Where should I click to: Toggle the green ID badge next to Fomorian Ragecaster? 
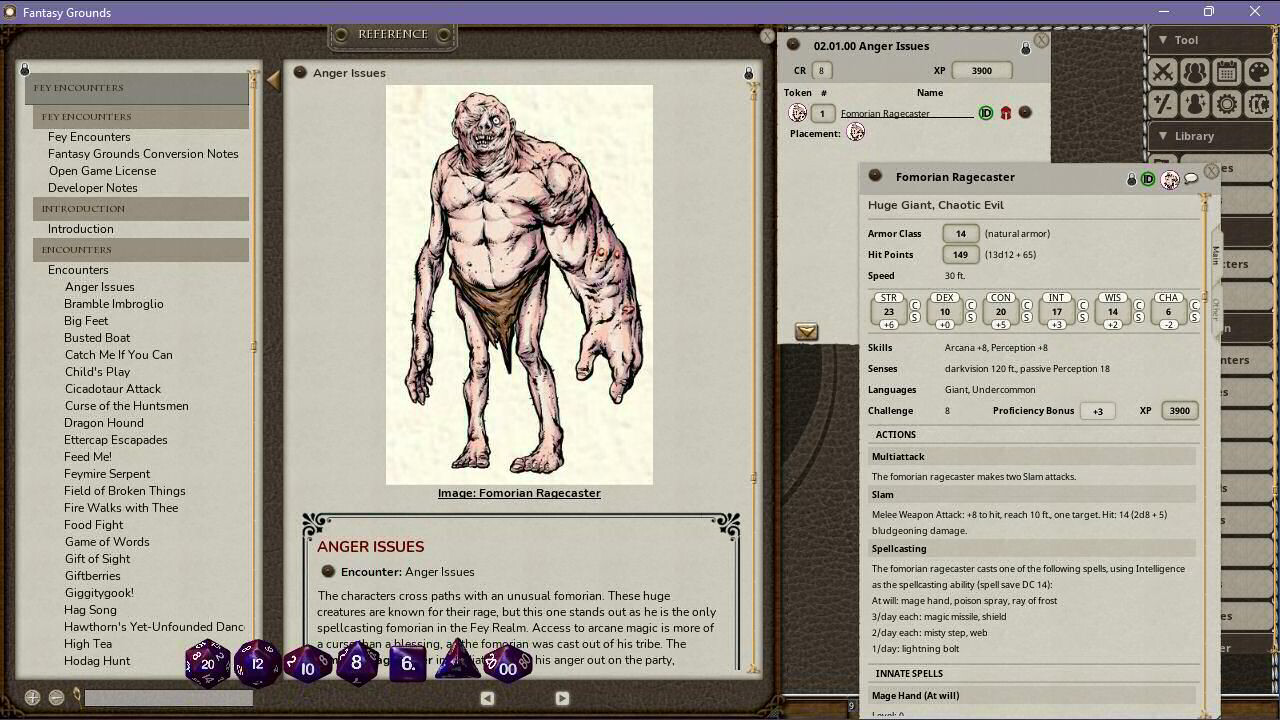(985, 113)
